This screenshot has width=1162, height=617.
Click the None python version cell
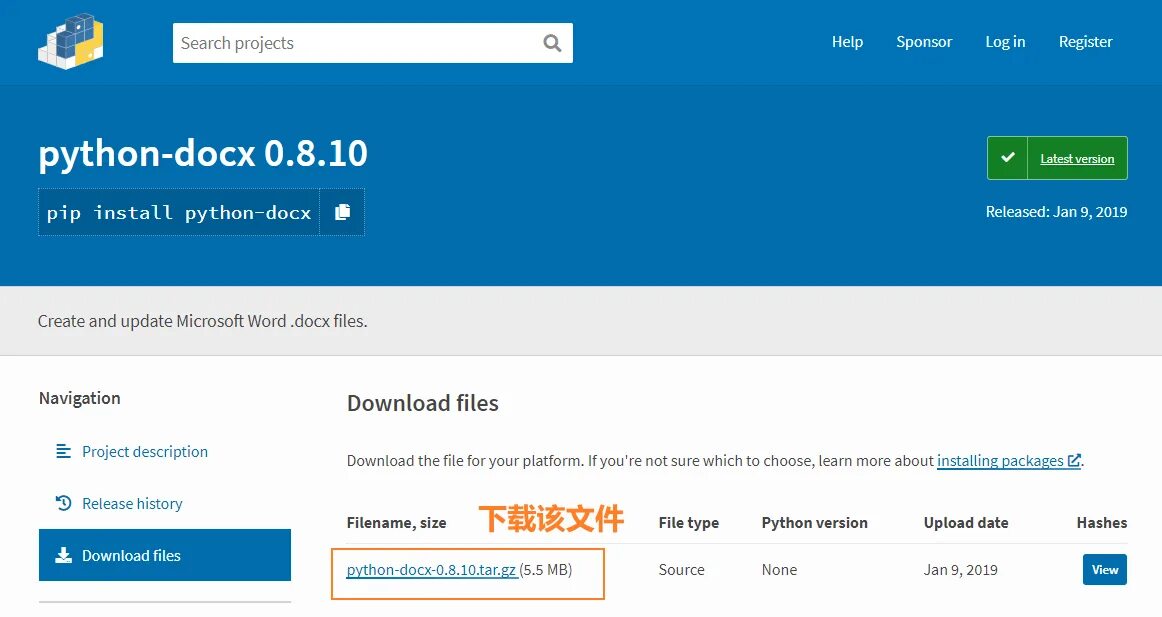779,570
